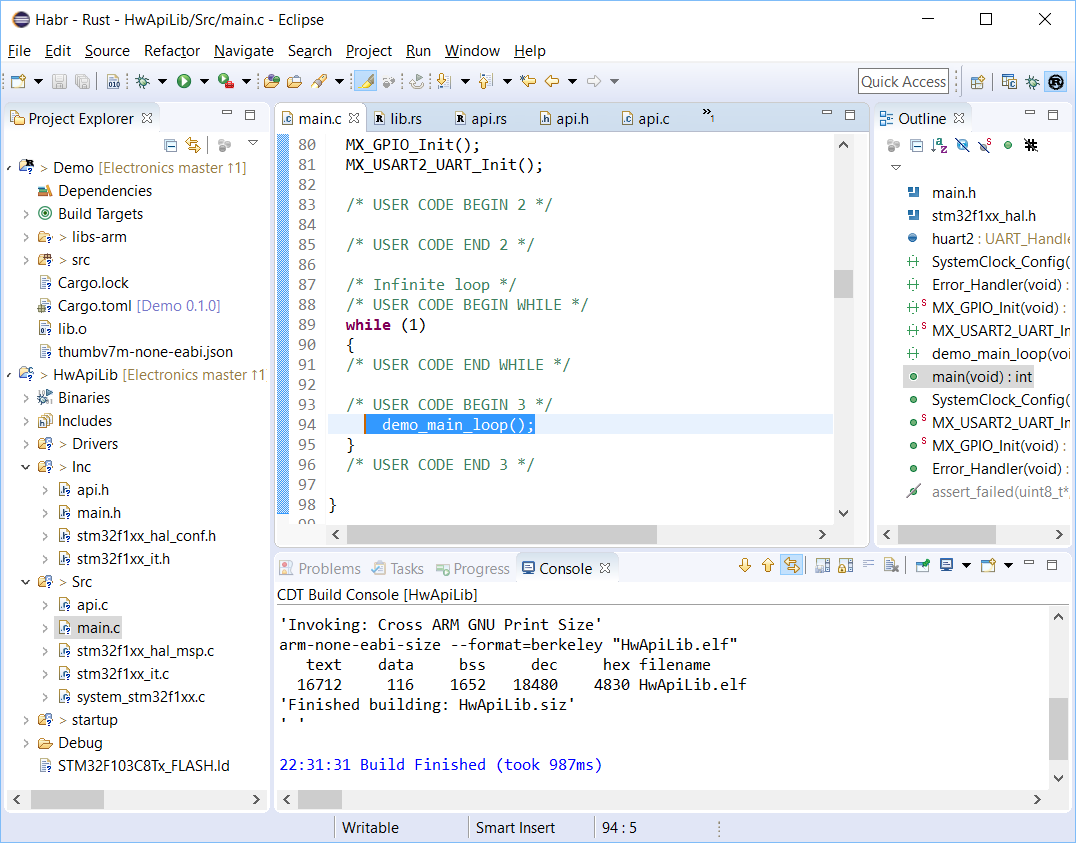This screenshot has height=843, width=1076.
Task: Select Cargo.toml in Project Explorer
Action: 94,306
